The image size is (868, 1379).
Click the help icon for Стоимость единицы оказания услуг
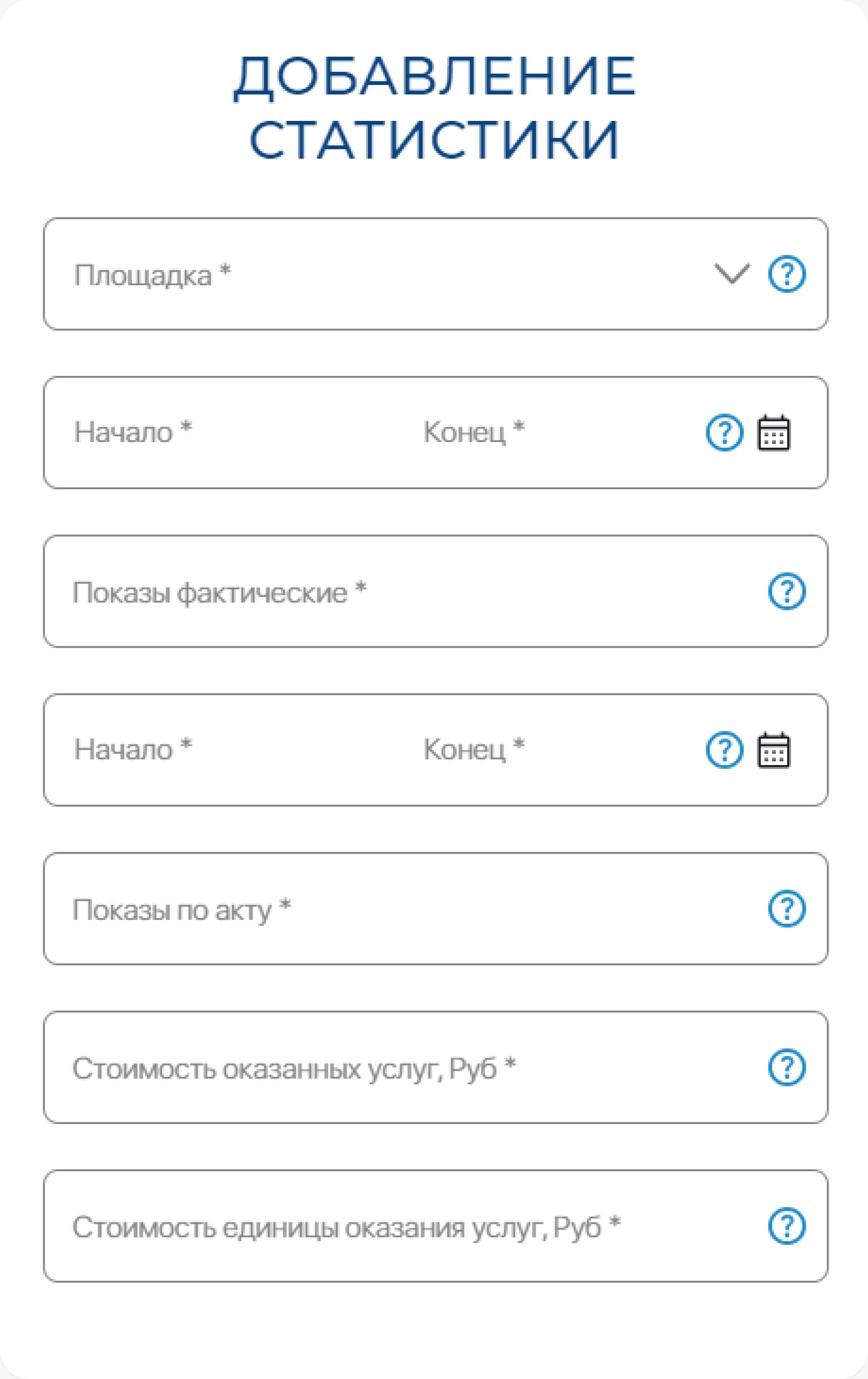pyautogui.click(x=787, y=1226)
